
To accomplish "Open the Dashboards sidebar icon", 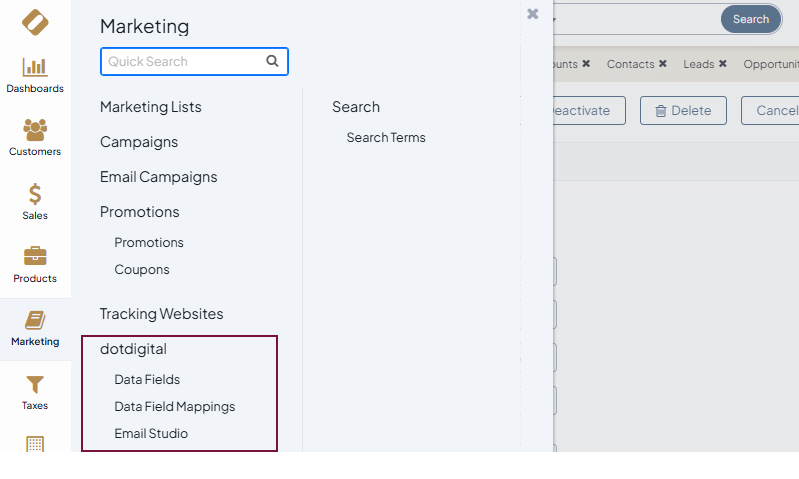I will (35, 68).
